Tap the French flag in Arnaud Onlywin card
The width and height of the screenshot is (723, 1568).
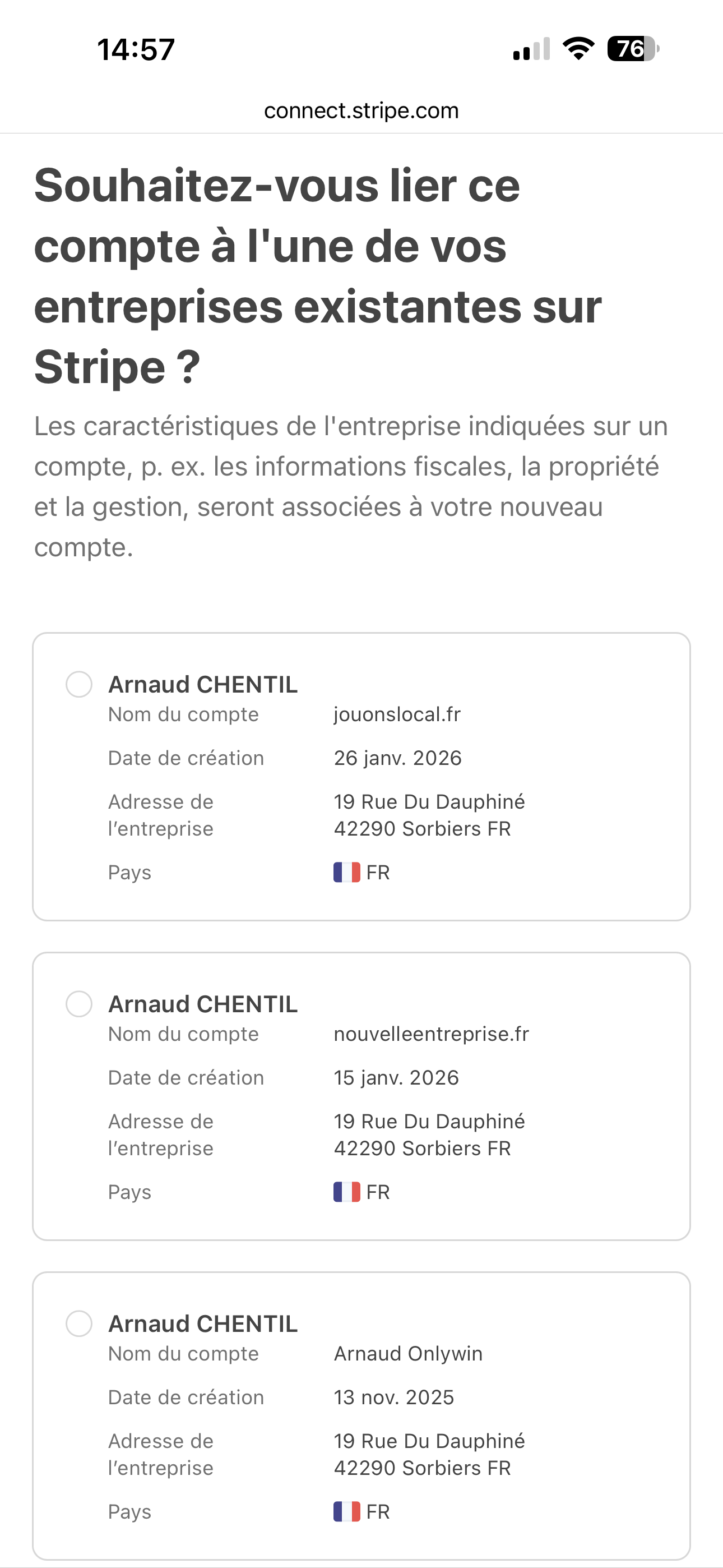pyautogui.click(x=346, y=1511)
